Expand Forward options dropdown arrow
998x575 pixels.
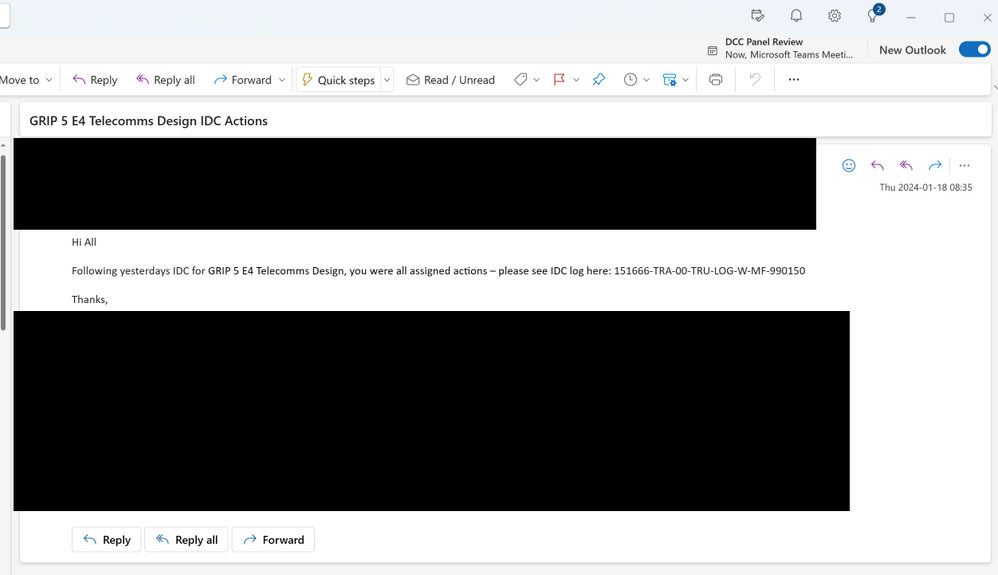282,80
